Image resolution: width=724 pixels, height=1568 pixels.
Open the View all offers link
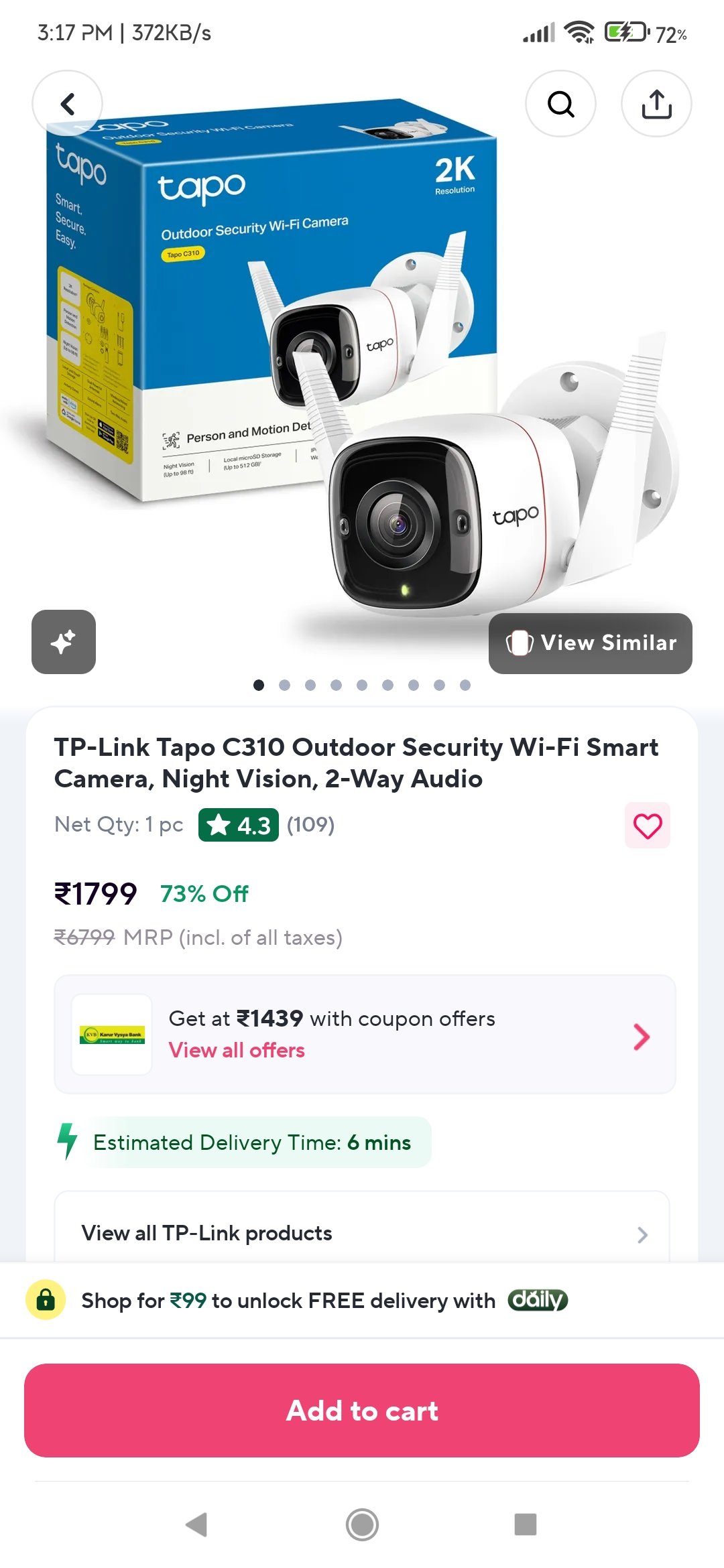click(x=237, y=1050)
